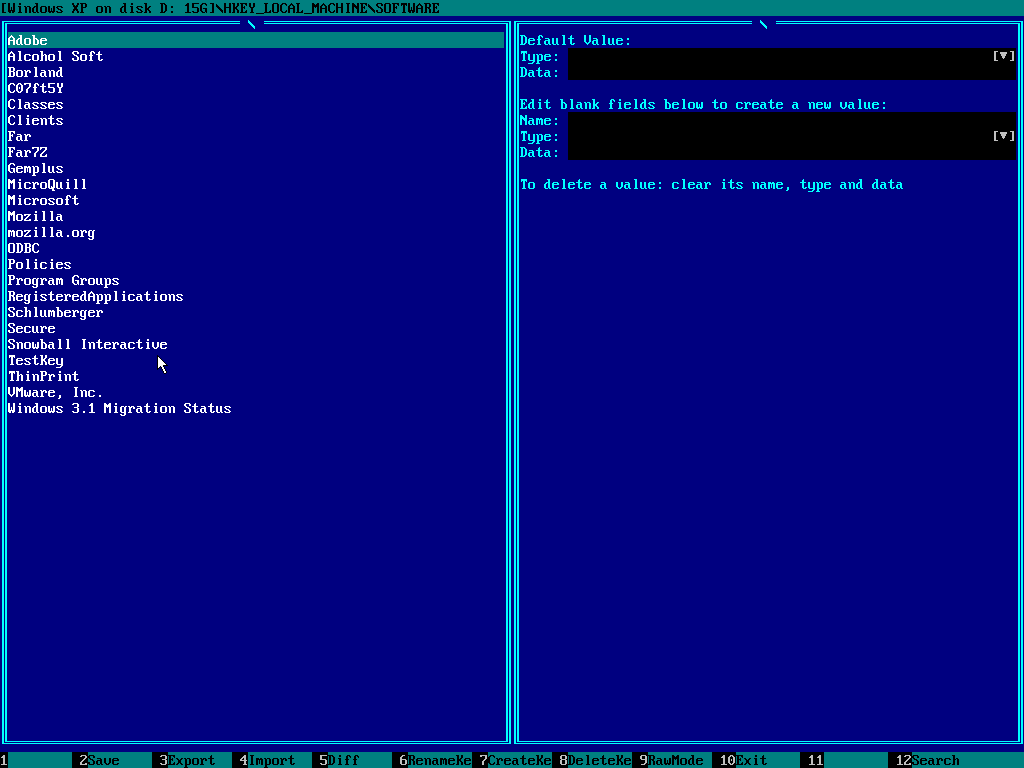Image resolution: width=1024 pixels, height=768 pixels.
Task: Open the Default Value Type dropdown
Action: [x=1002, y=56]
